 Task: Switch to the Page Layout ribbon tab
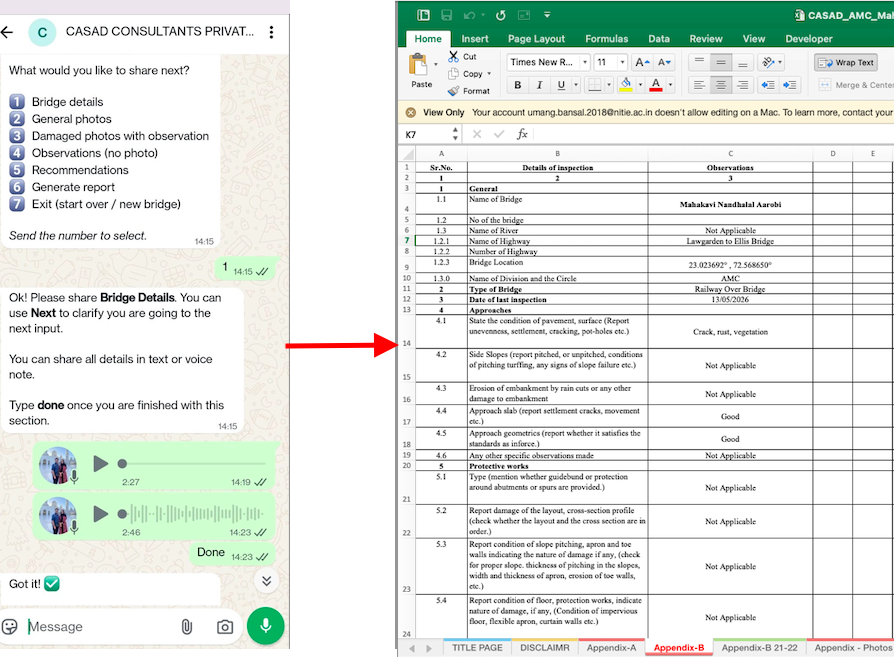(536, 39)
